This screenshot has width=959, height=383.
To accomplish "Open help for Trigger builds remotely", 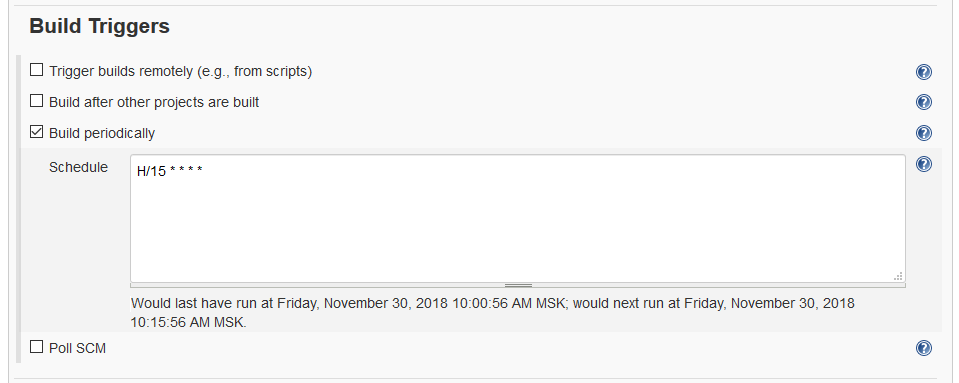I will click(924, 72).
